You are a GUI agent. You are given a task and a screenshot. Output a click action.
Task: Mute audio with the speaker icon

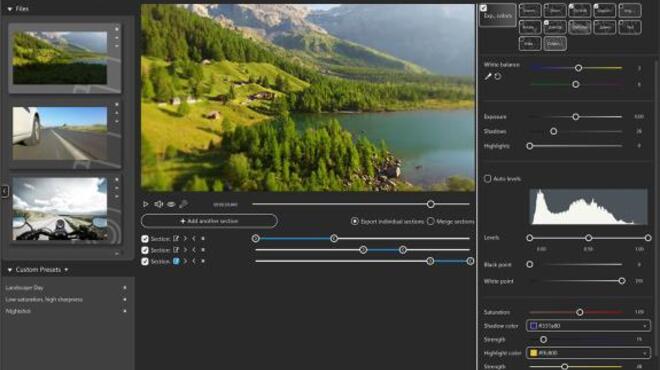click(x=159, y=204)
